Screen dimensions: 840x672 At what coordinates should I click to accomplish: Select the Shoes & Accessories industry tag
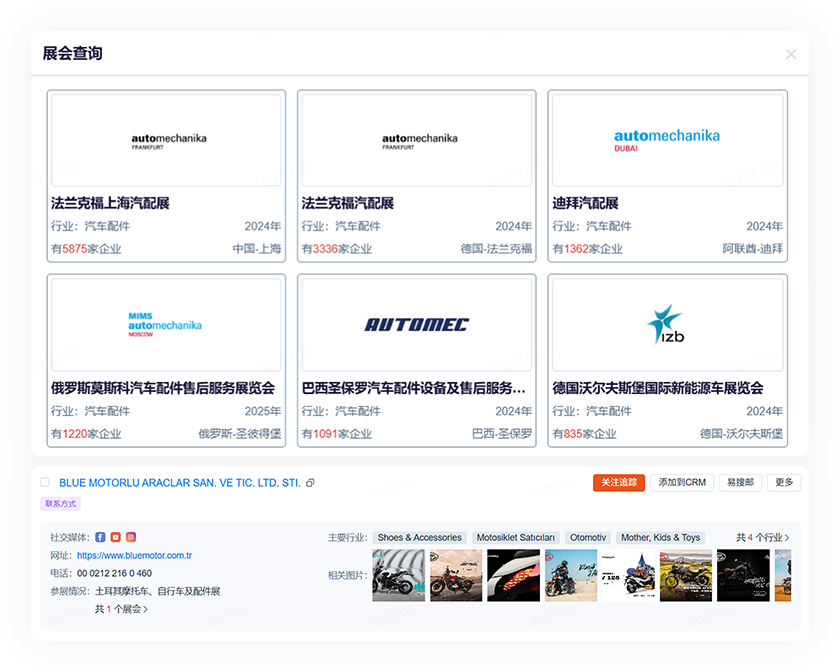click(419, 538)
